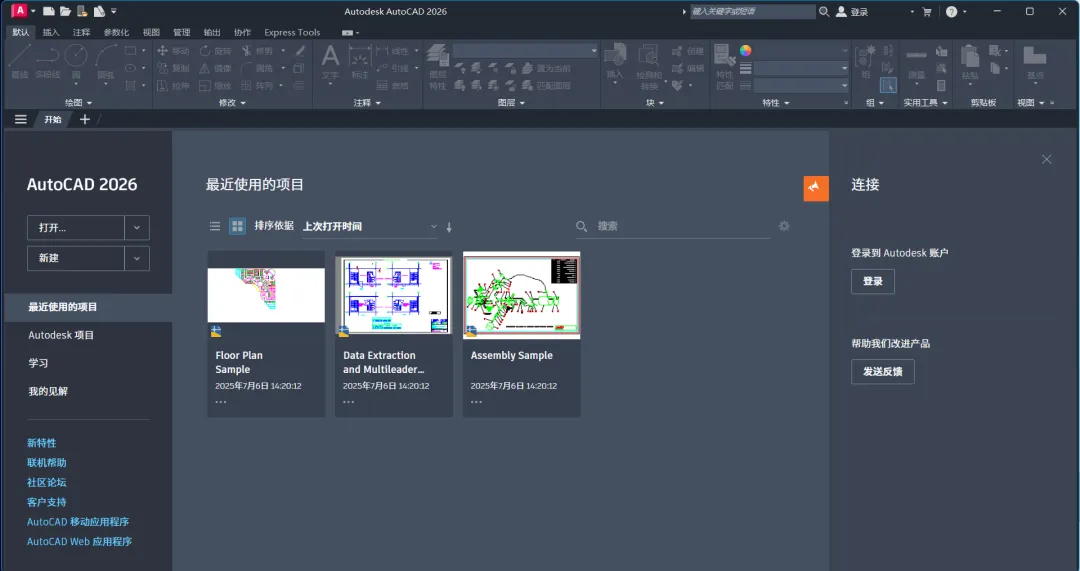
Task: Expand the 新建 button dropdown arrow
Action: click(136, 258)
